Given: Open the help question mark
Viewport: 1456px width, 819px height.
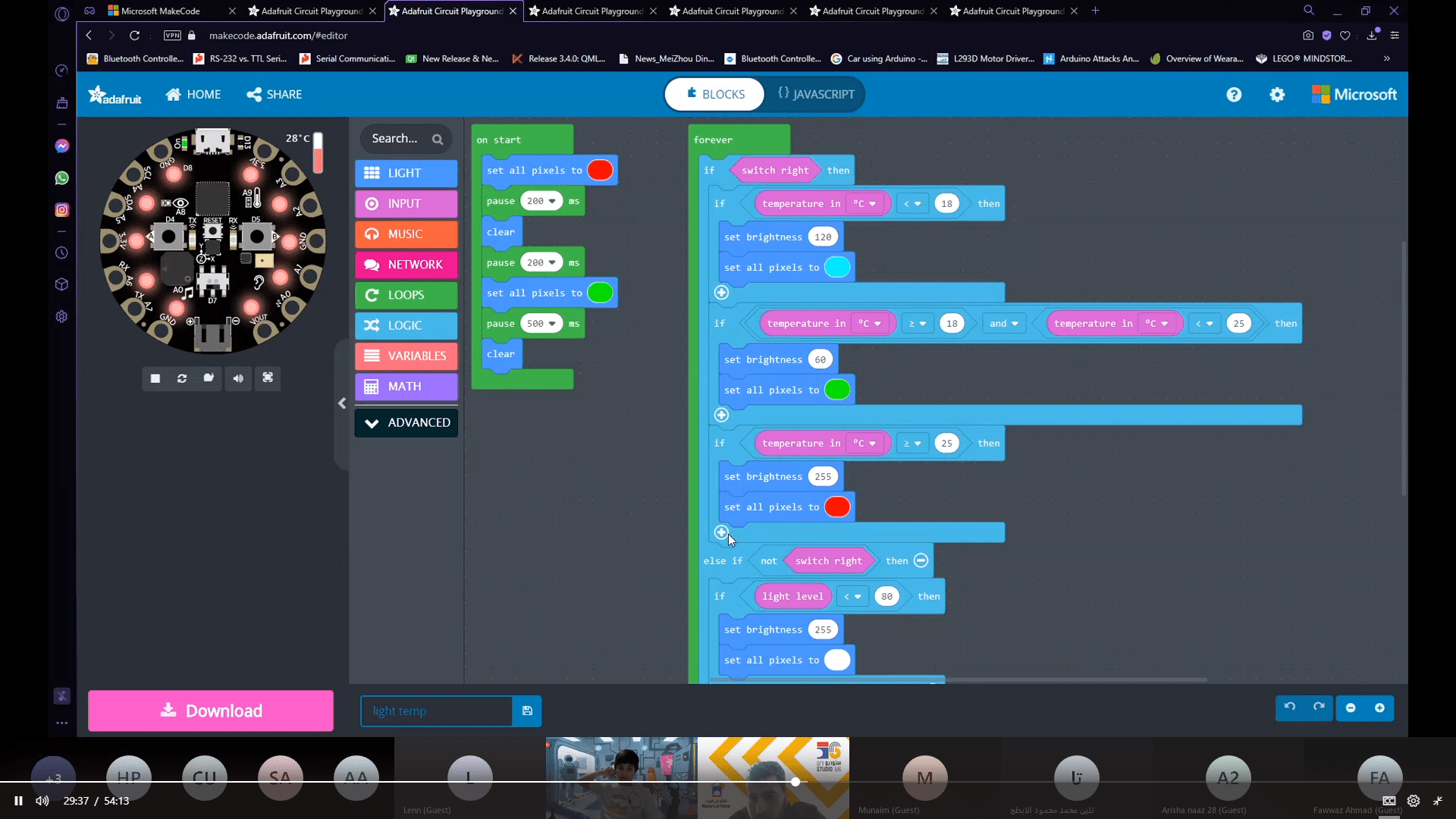Looking at the screenshot, I should click(1234, 95).
